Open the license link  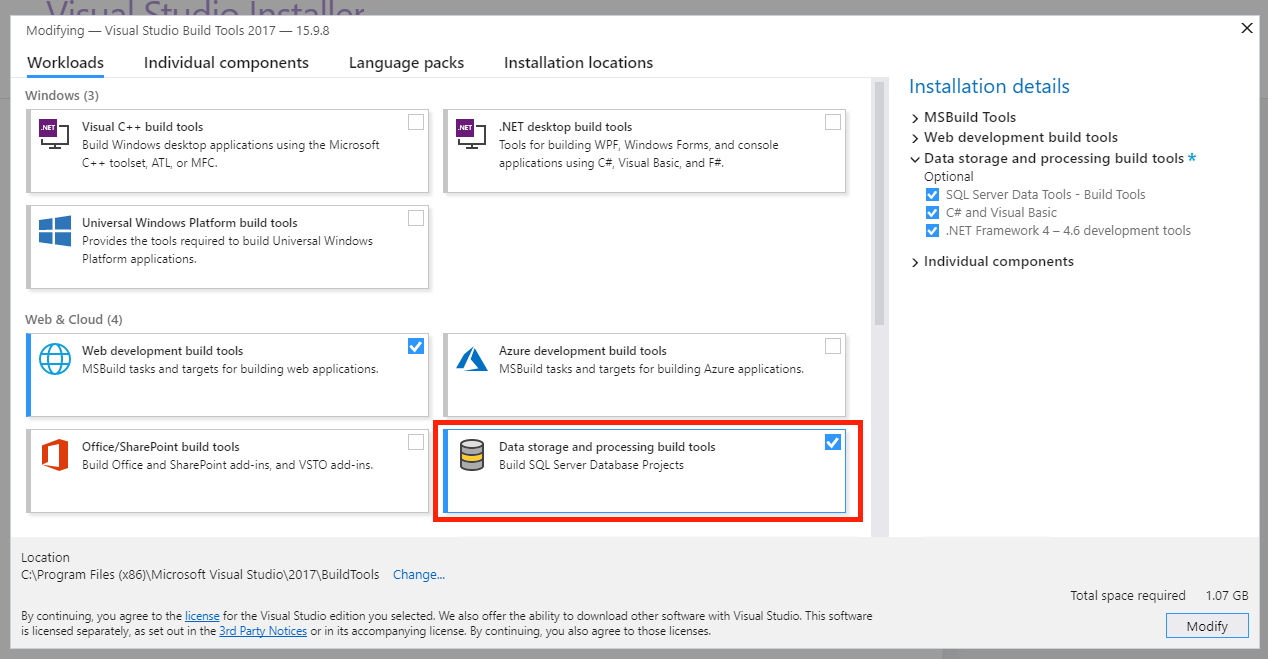(202, 616)
